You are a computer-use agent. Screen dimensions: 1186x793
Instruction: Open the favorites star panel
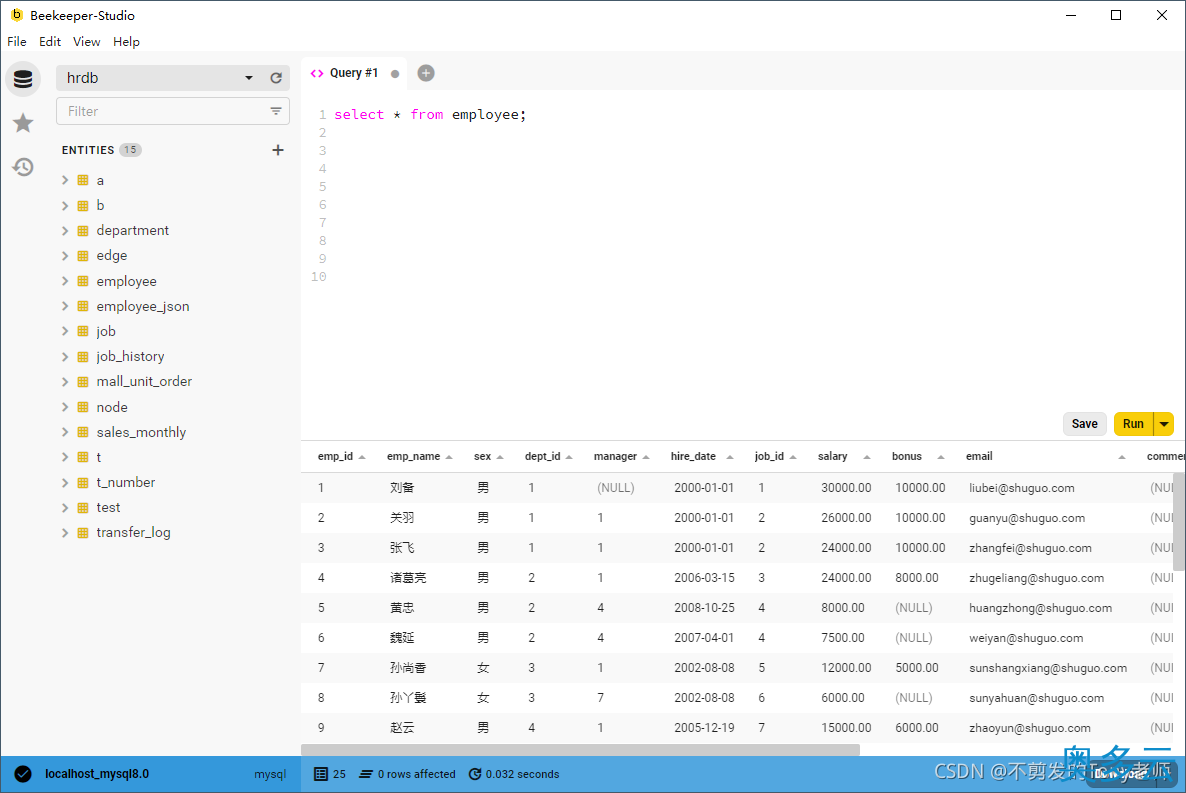click(23, 123)
